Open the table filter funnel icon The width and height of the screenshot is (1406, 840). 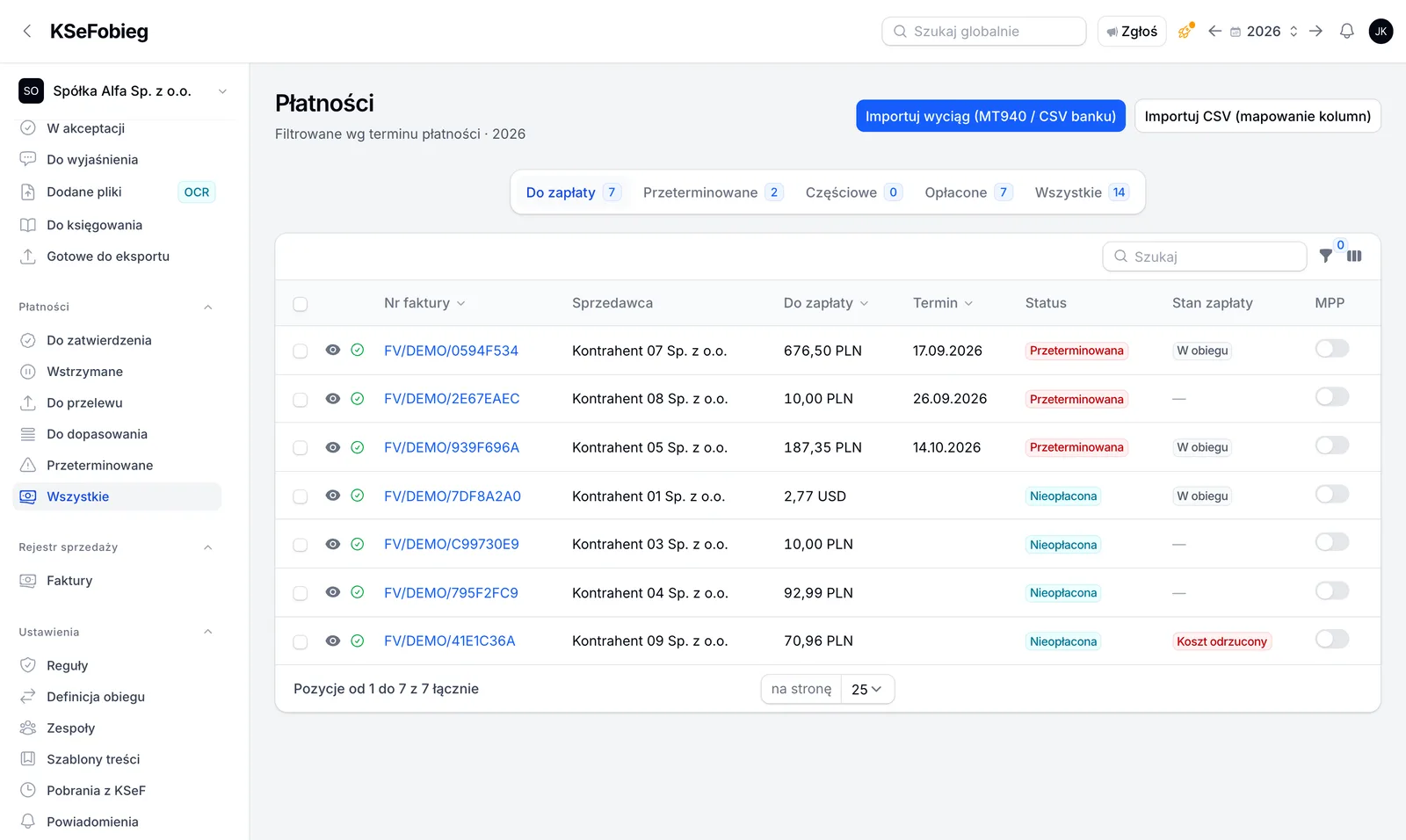(1326, 257)
